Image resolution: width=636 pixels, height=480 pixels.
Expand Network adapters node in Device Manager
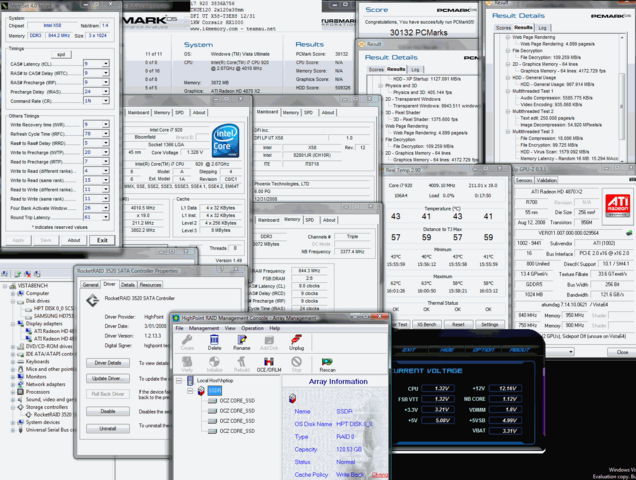13,384
